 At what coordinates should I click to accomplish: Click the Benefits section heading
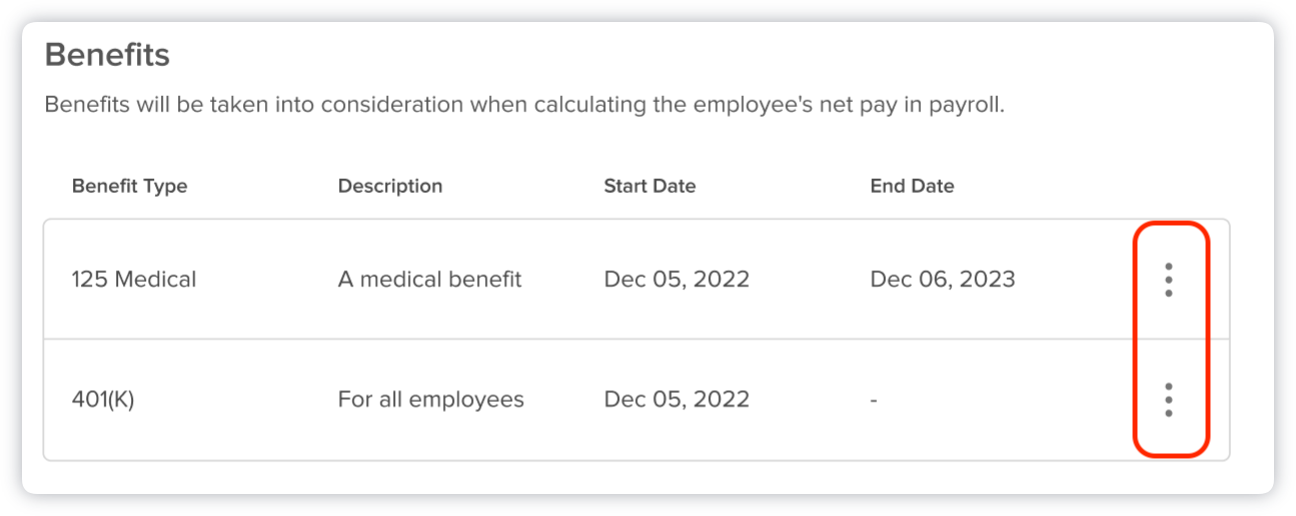pyautogui.click(x=107, y=55)
